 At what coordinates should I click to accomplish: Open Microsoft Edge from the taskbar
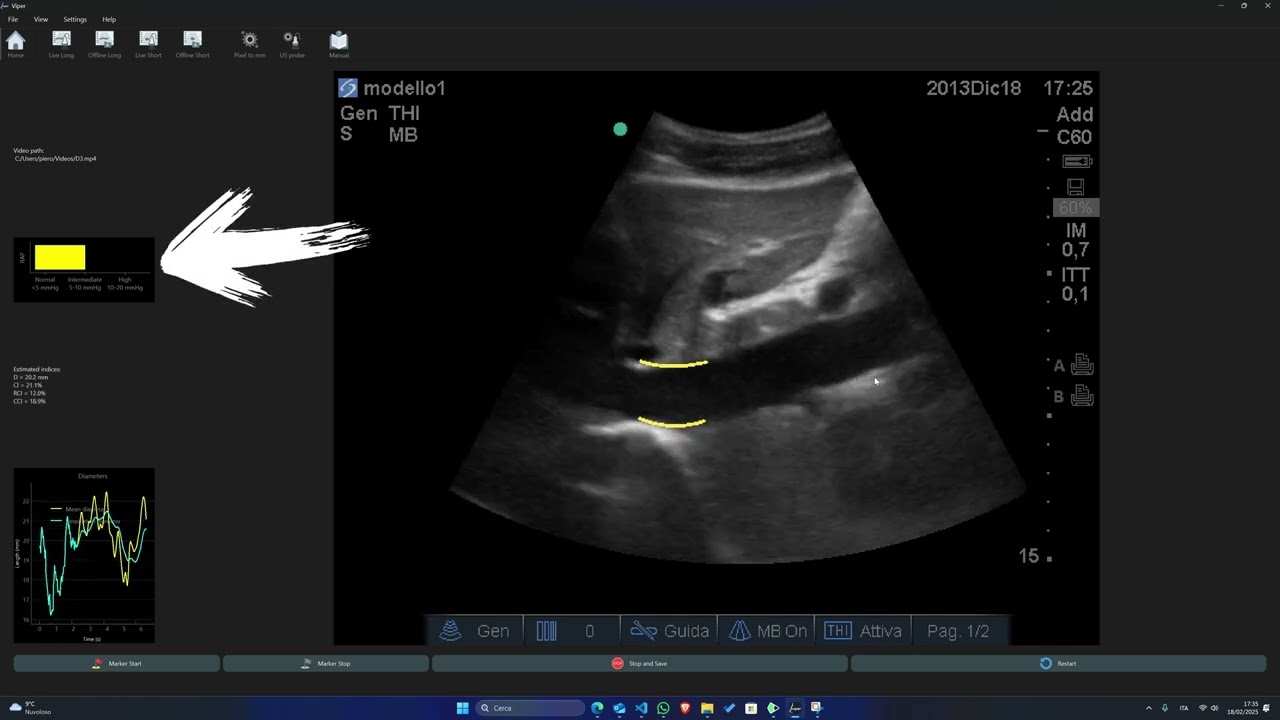click(x=597, y=708)
